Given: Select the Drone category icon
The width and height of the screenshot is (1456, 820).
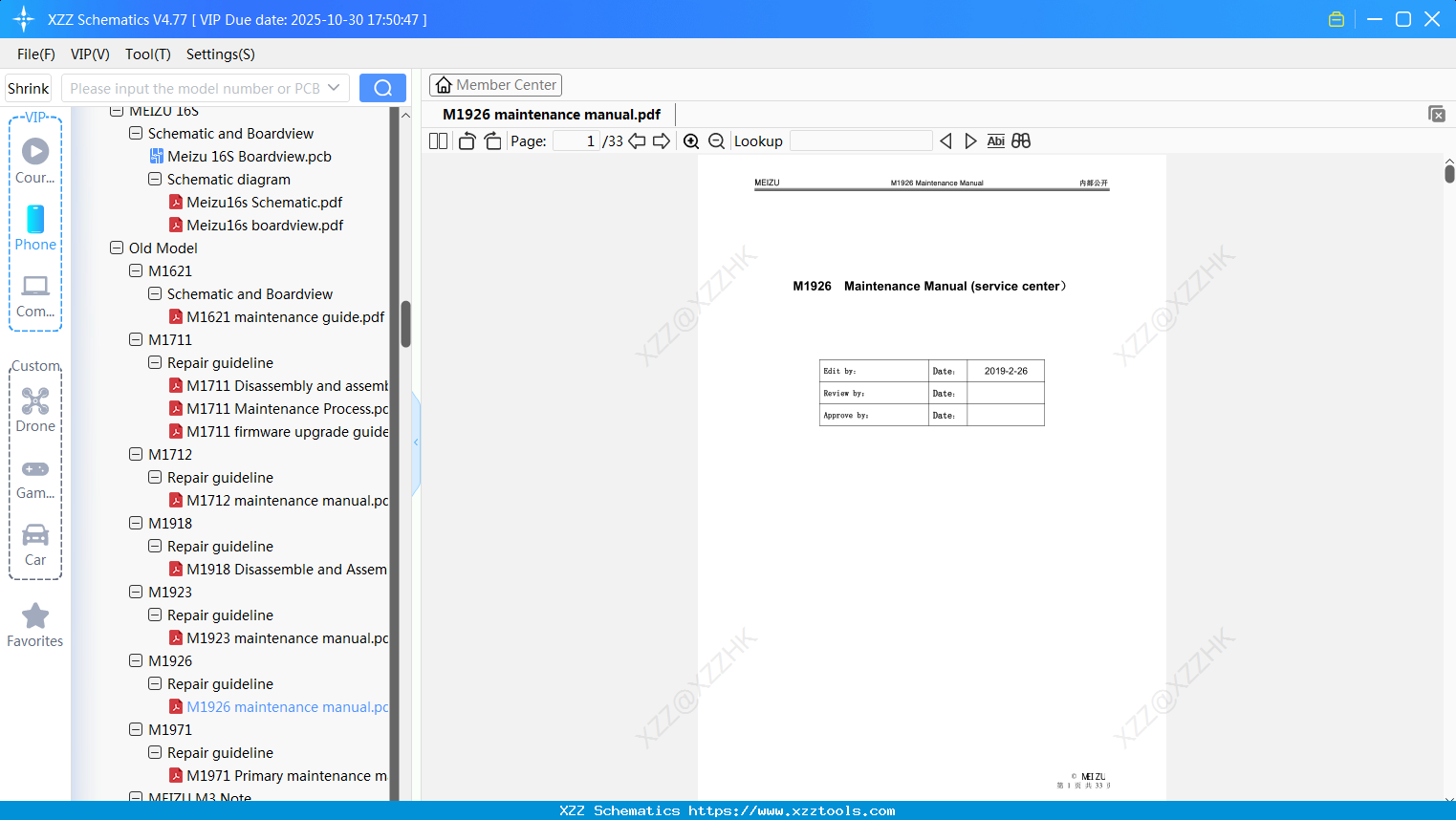Looking at the screenshot, I should (x=35, y=410).
